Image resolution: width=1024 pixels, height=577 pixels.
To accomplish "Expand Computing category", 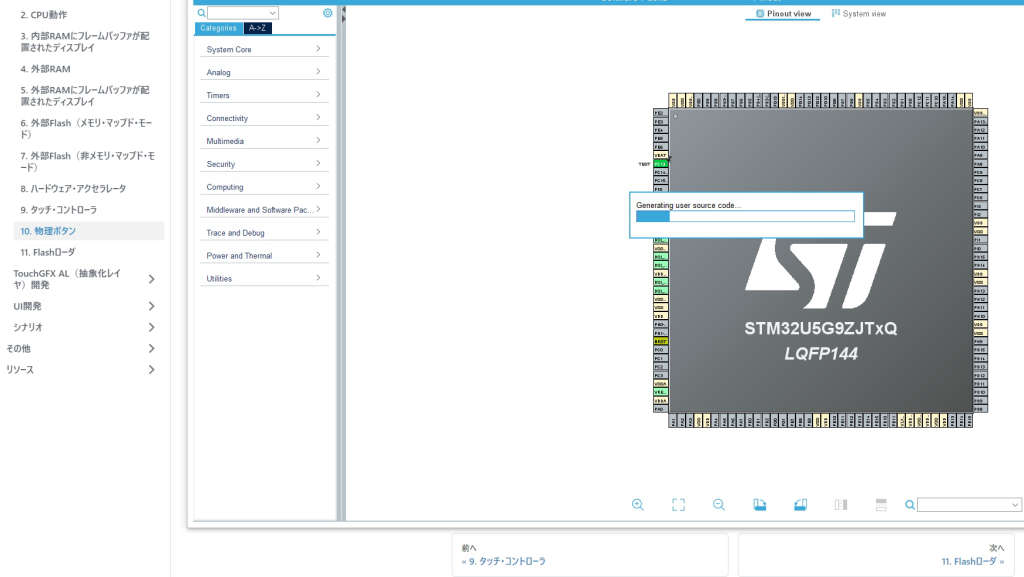I will 264,187.
